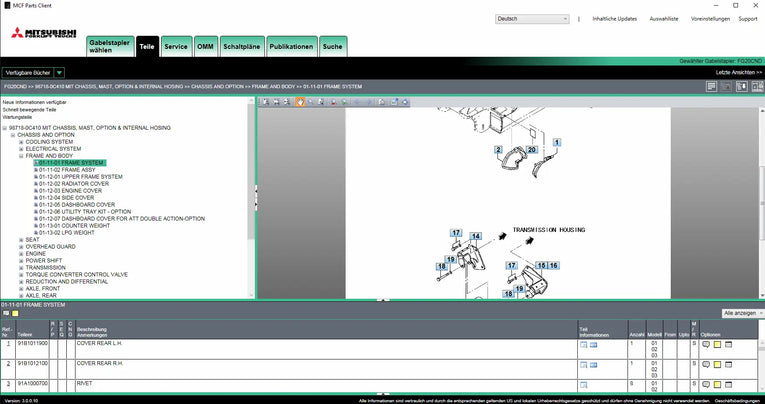The image size is (765, 404).
Task: Open comment bubble for COVER REAR L.H.
Action: point(706,344)
